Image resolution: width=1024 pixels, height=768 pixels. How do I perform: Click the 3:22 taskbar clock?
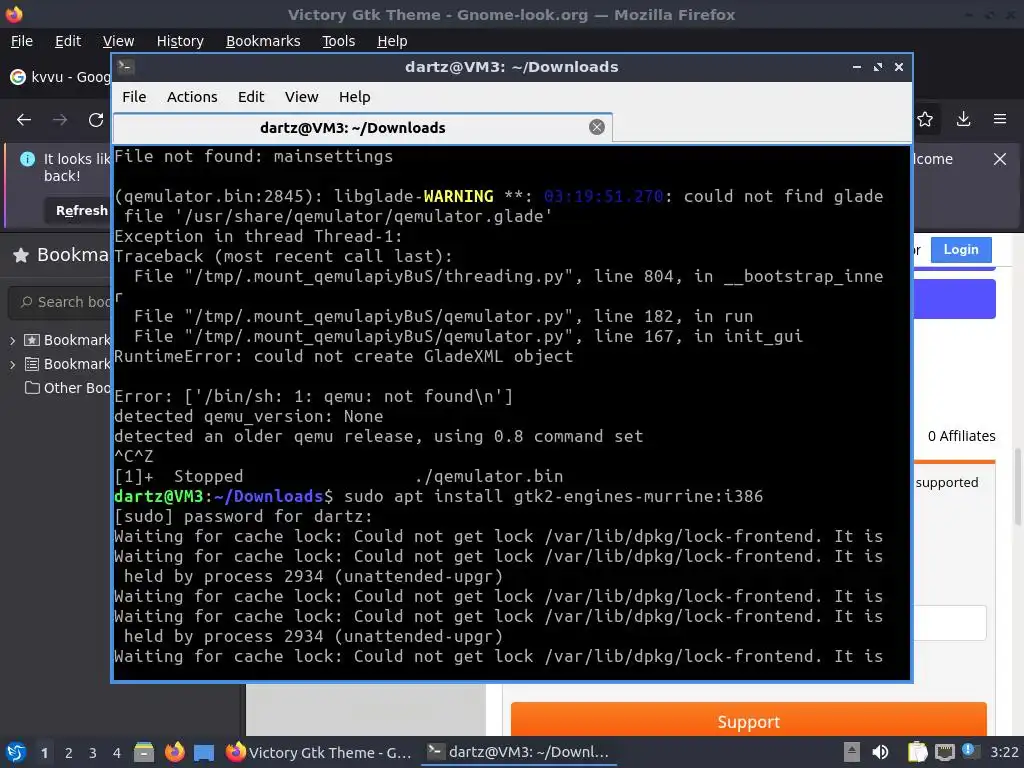click(1004, 752)
